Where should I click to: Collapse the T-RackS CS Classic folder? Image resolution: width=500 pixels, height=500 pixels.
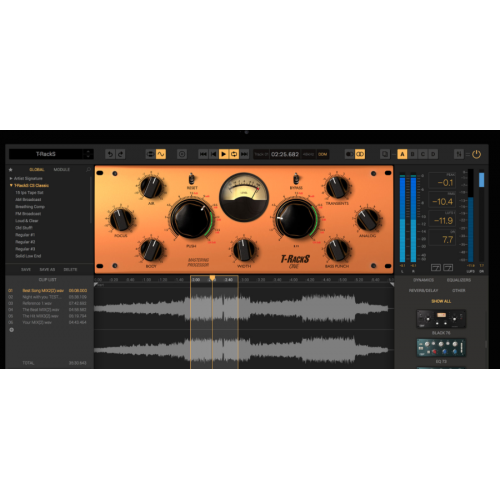[x=11, y=185]
